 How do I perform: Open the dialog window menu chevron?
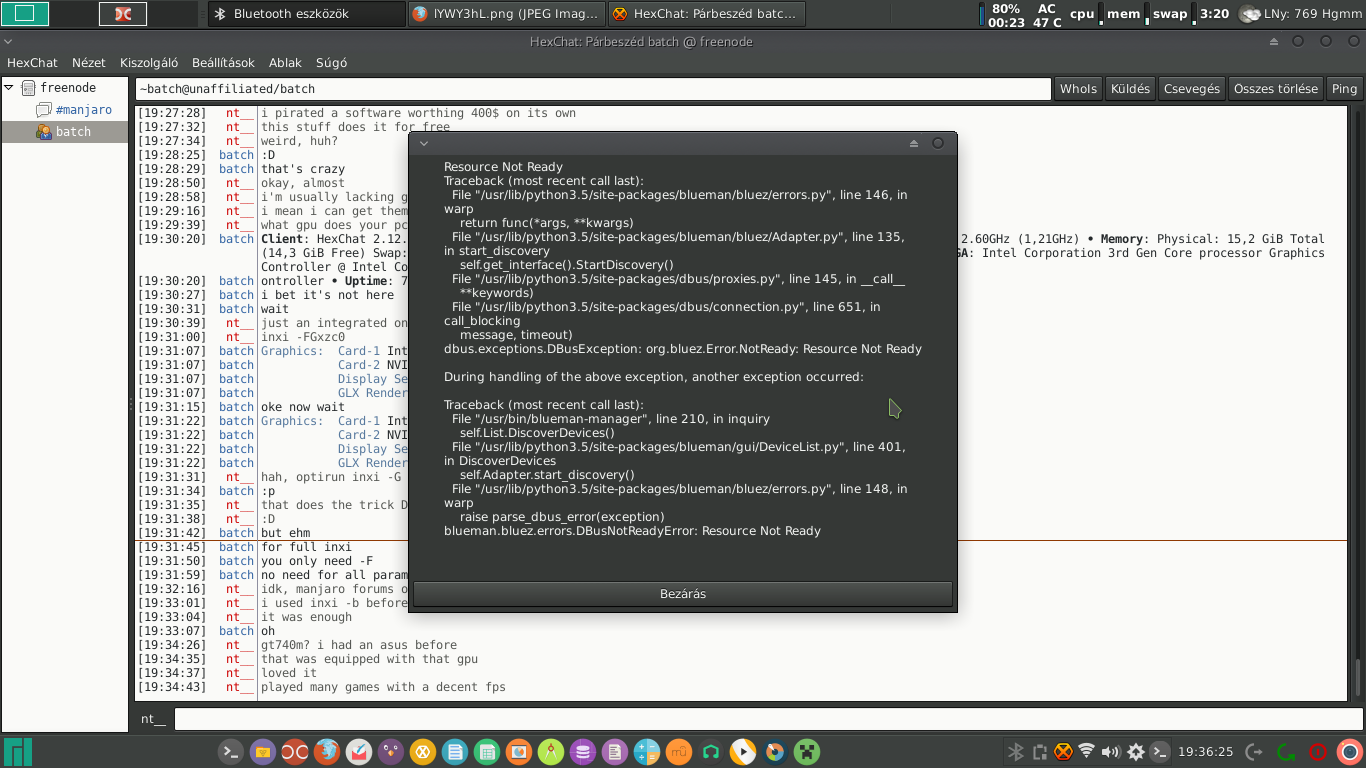click(x=424, y=144)
